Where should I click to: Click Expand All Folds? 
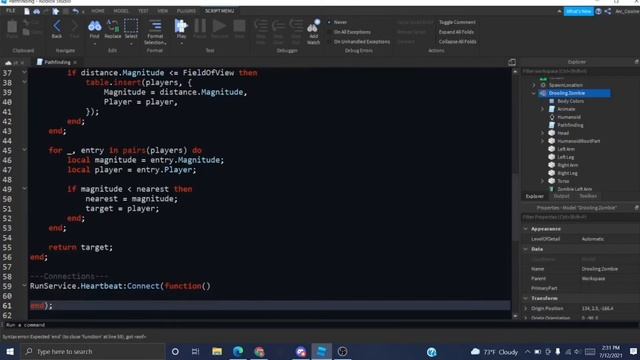tap(456, 32)
